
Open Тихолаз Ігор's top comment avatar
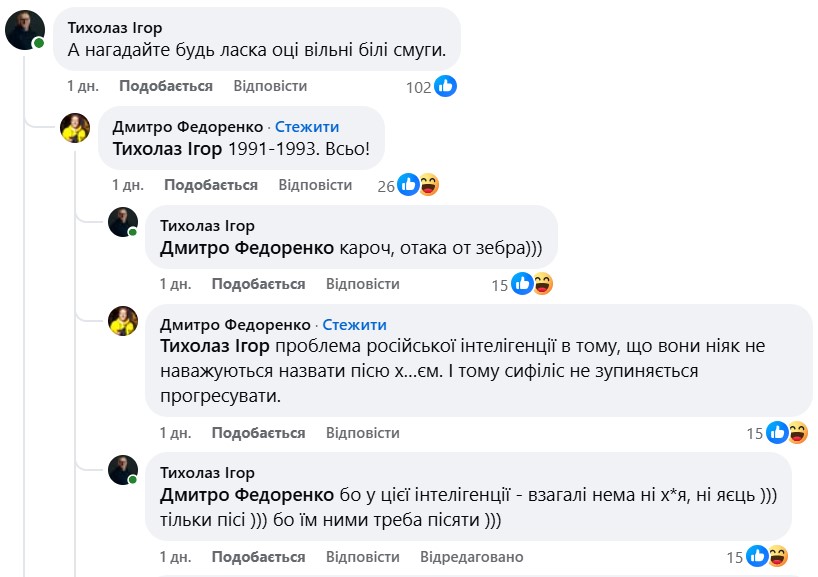pos(25,30)
